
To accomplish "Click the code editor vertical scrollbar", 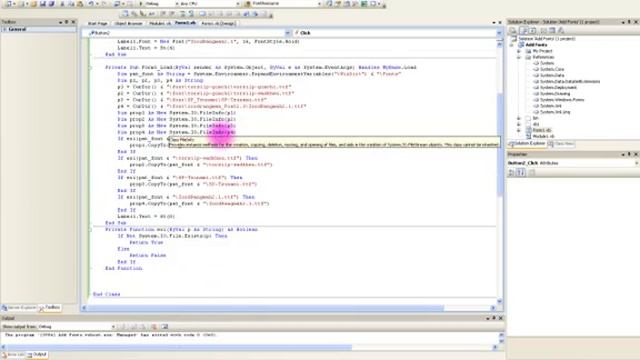I will pos(500,171).
